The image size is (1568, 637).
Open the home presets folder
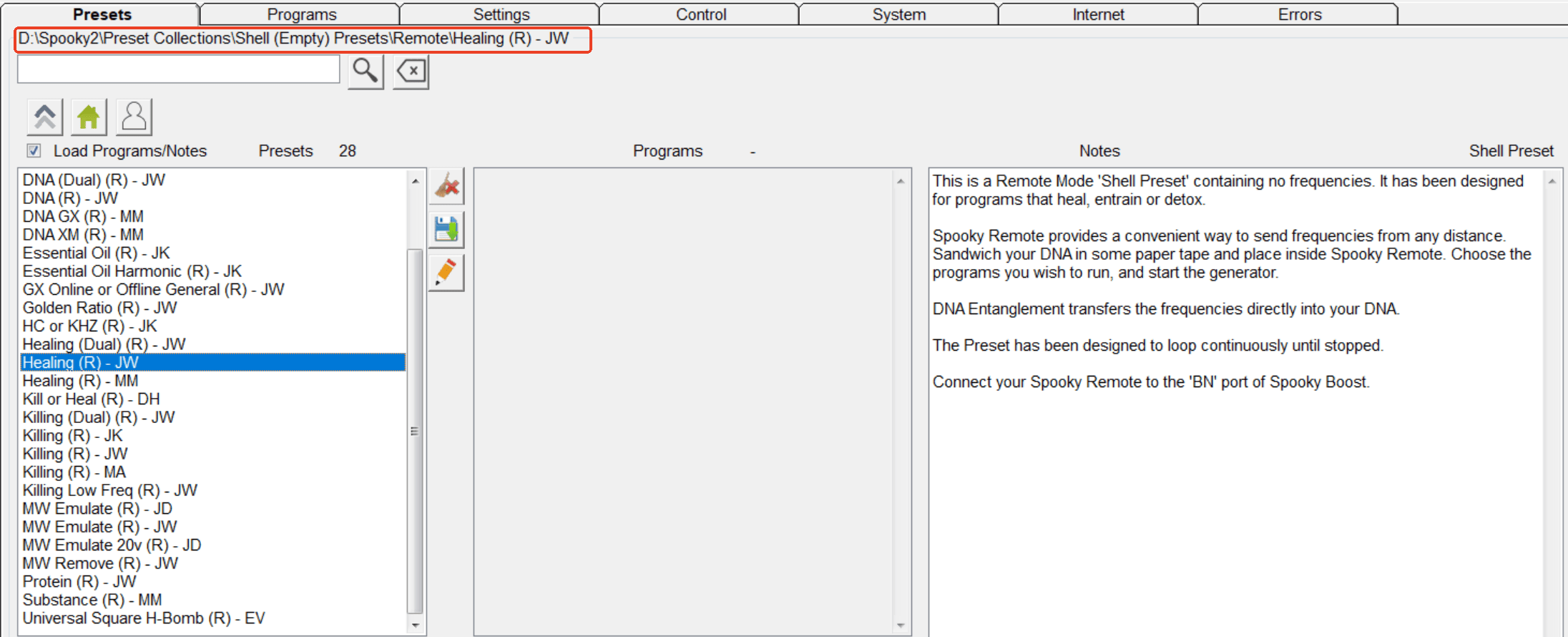coord(89,117)
